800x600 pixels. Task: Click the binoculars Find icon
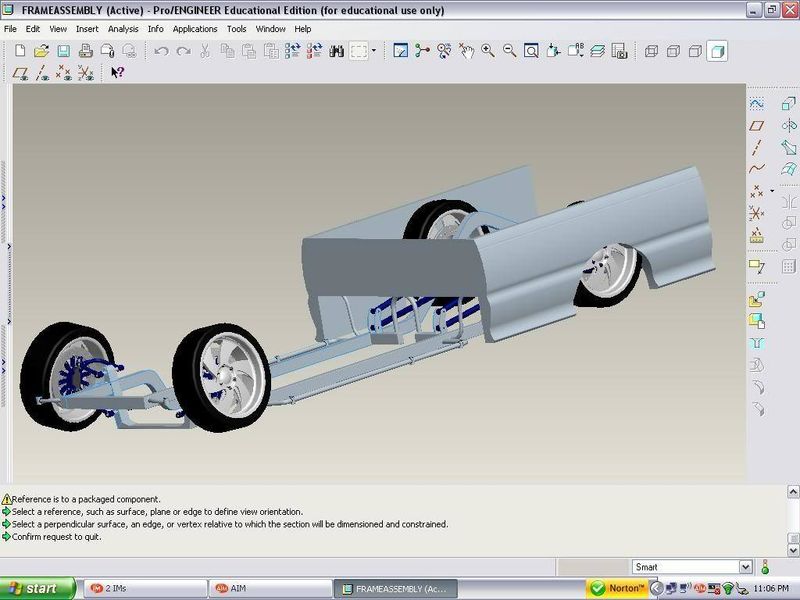tap(337, 51)
